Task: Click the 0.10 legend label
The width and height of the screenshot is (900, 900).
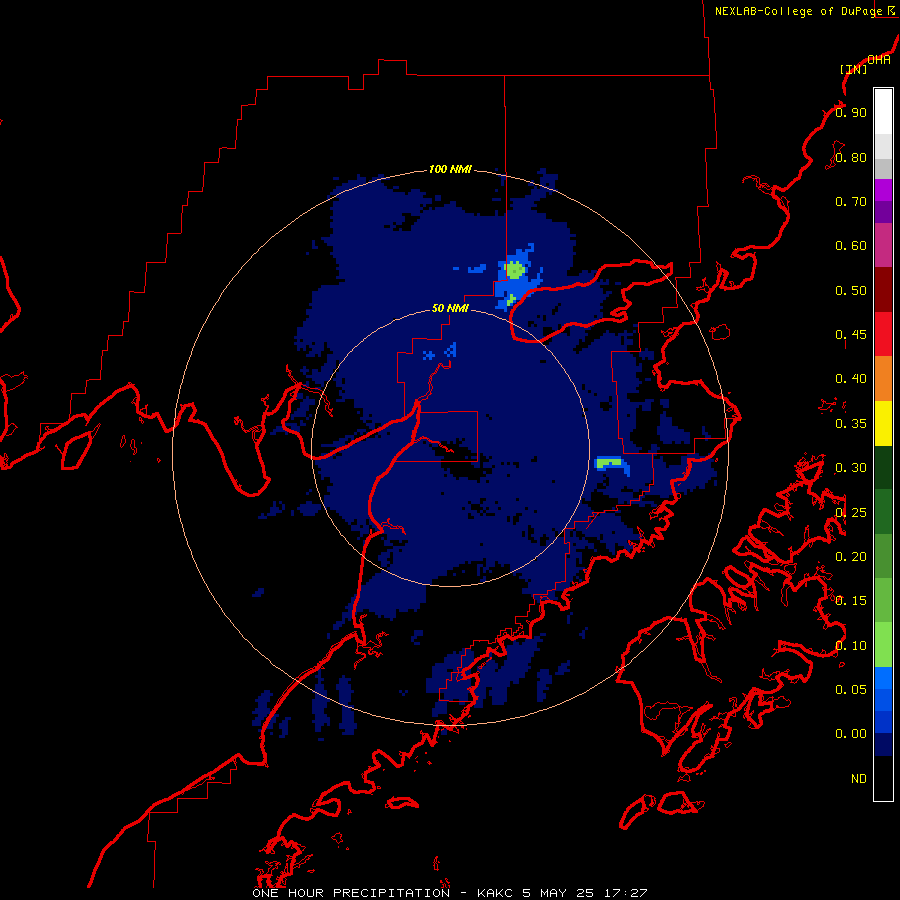Action: coord(851,646)
